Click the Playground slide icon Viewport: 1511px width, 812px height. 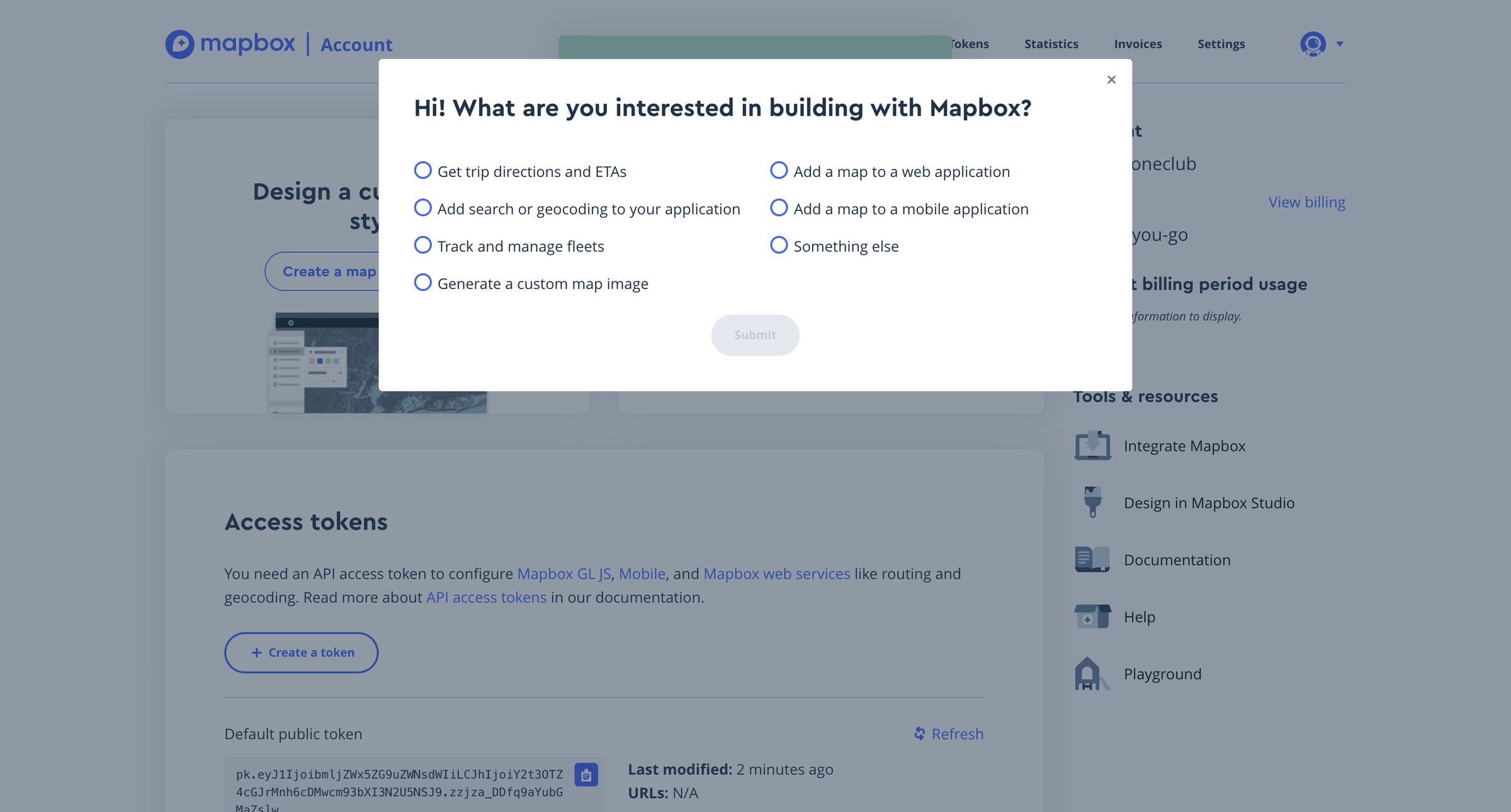pyautogui.click(x=1091, y=674)
